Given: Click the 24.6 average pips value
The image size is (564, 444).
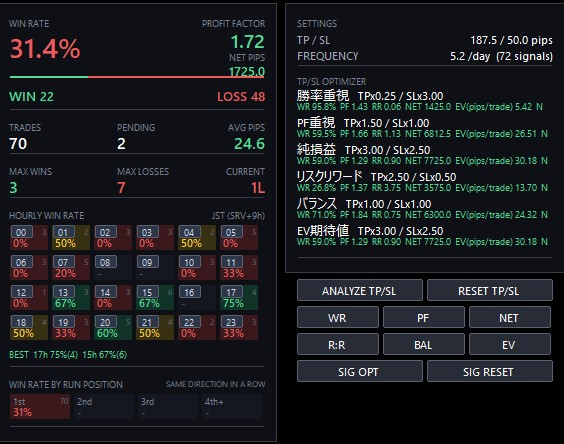Looking at the screenshot, I should (x=249, y=144).
